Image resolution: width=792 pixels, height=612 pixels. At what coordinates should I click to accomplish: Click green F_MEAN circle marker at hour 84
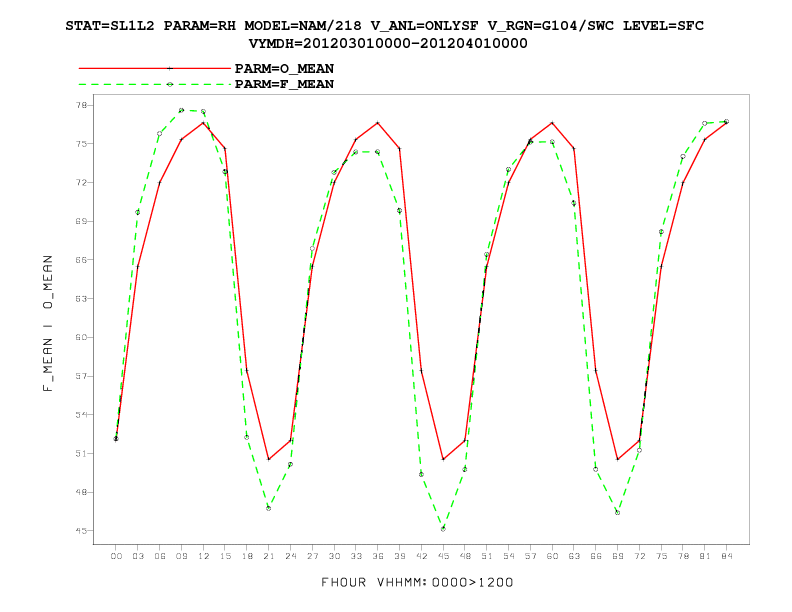(x=727, y=122)
